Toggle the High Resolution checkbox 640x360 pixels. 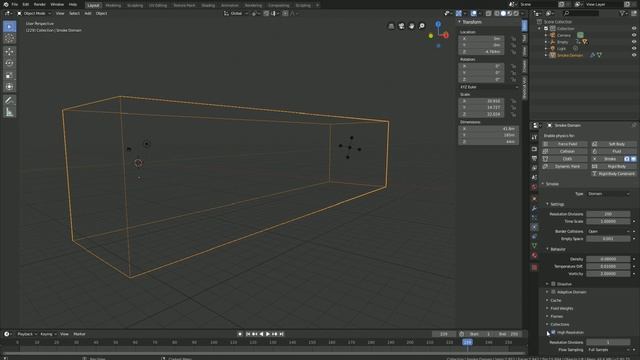point(553,332)
